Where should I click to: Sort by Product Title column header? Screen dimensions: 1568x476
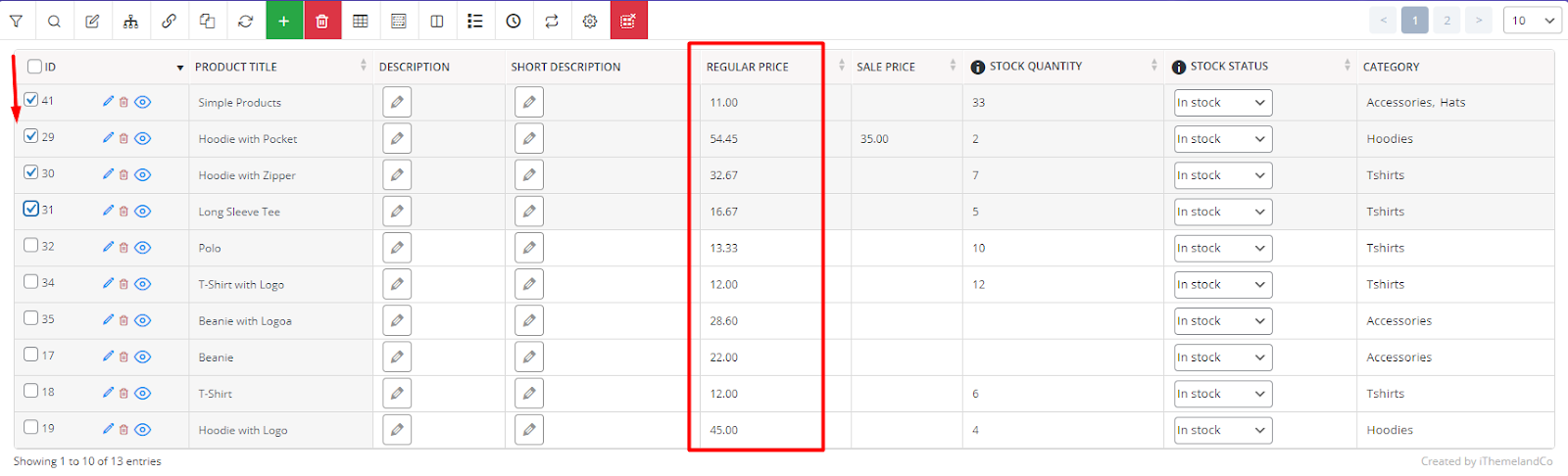pos(236,67)
